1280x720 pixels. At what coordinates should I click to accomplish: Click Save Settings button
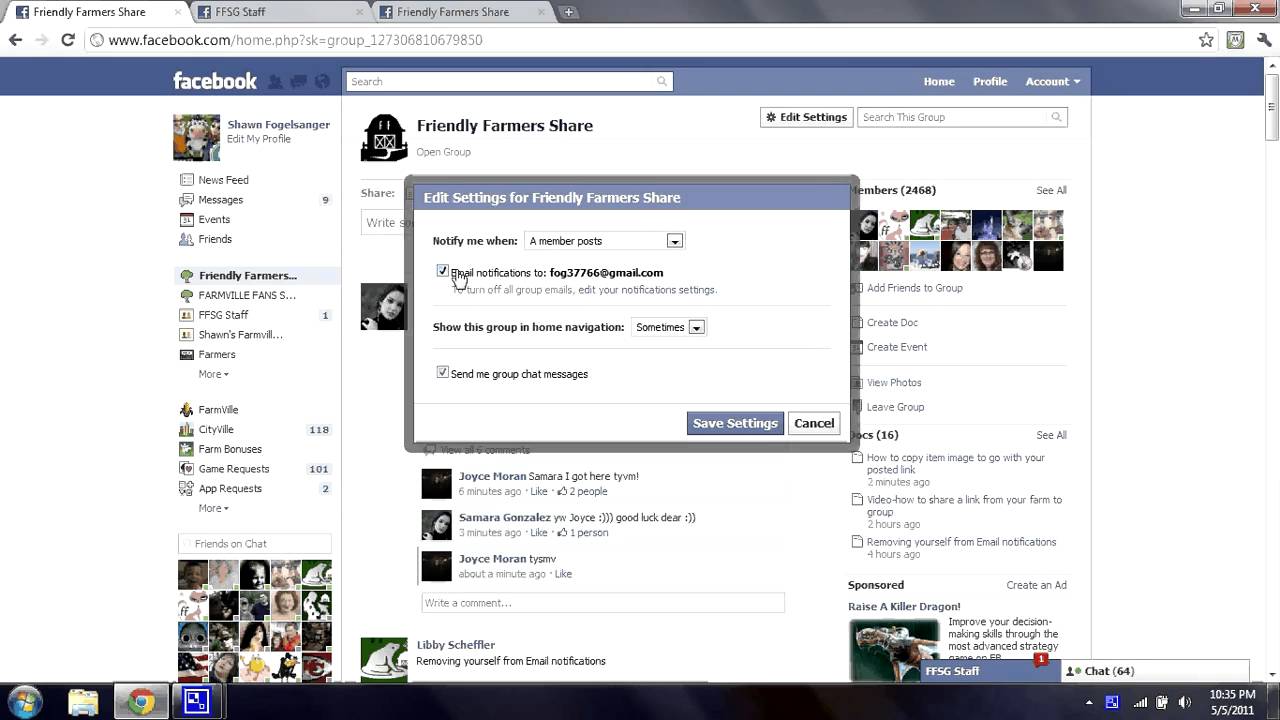pos(735,423)
